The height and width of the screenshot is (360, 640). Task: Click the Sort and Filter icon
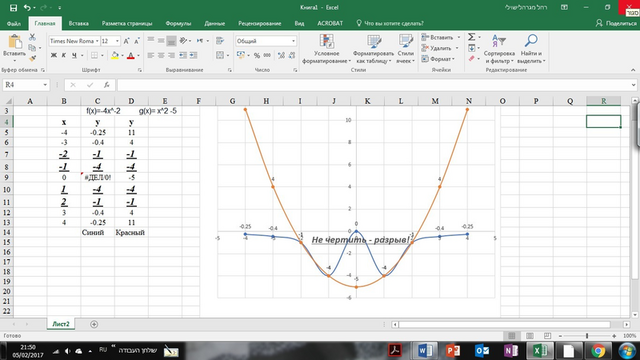[x=499, y=41]
